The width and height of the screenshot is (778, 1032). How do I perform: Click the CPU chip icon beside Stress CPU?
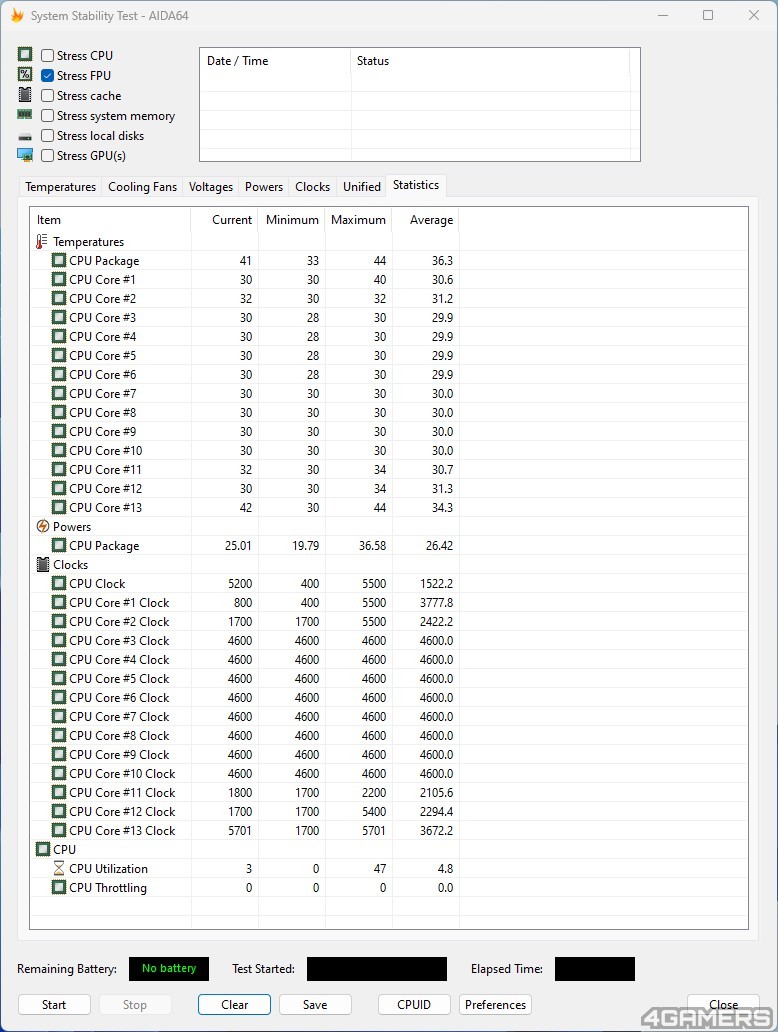25,54
